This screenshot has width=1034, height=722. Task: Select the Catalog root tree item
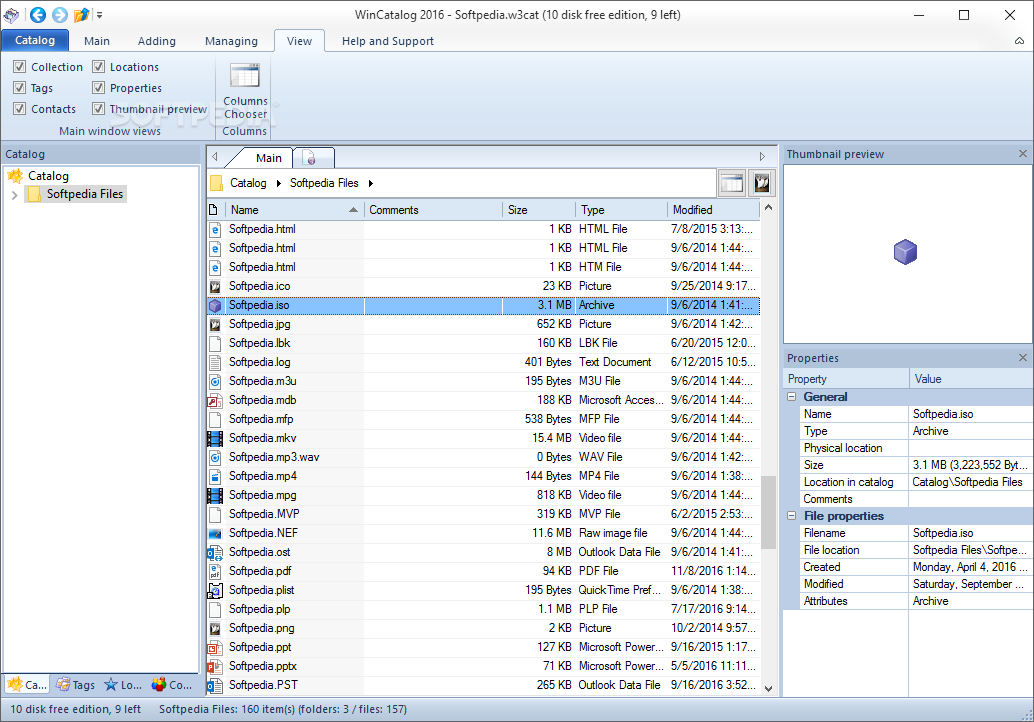click(48, 176)
